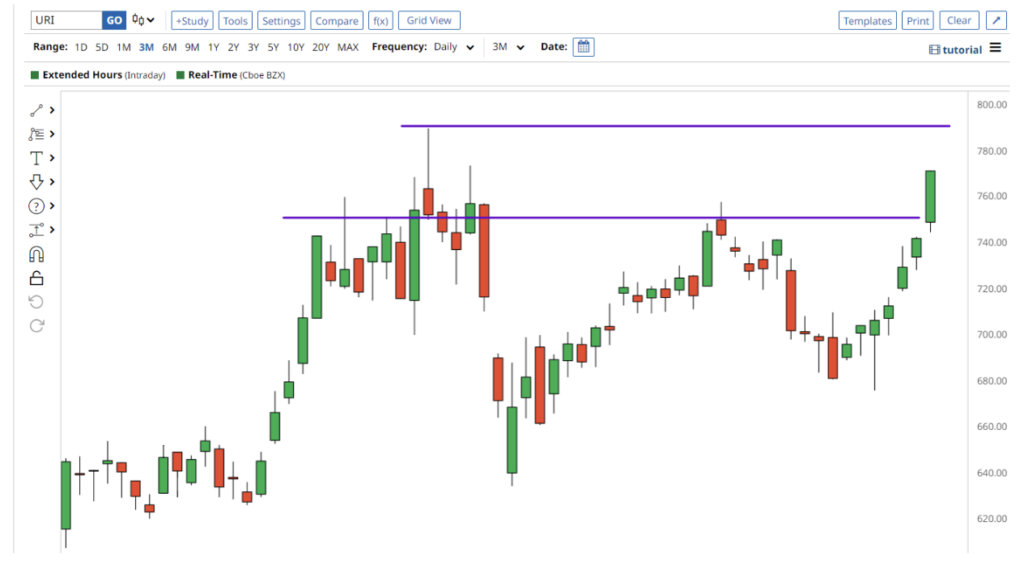Click the 620.00 price axis label

tap(991, 519)
